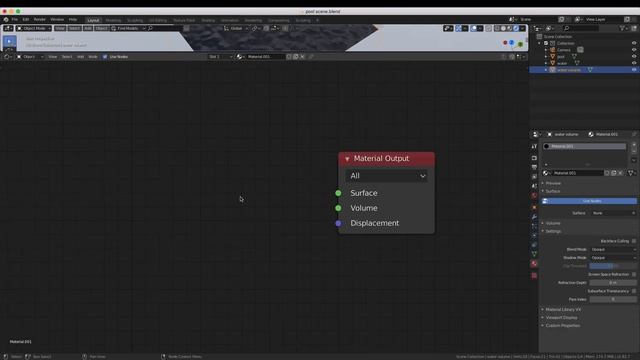Switch to the Shading workspace tab
Viewport: 640px width, 360px height.
pos(208,20)
